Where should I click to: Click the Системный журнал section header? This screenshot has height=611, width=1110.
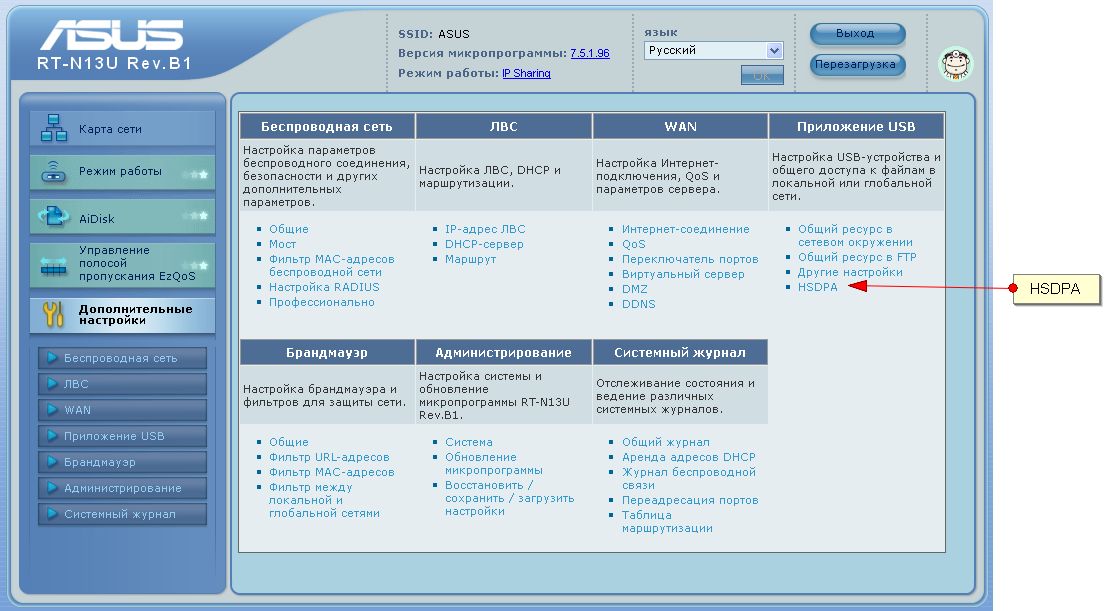680,353
